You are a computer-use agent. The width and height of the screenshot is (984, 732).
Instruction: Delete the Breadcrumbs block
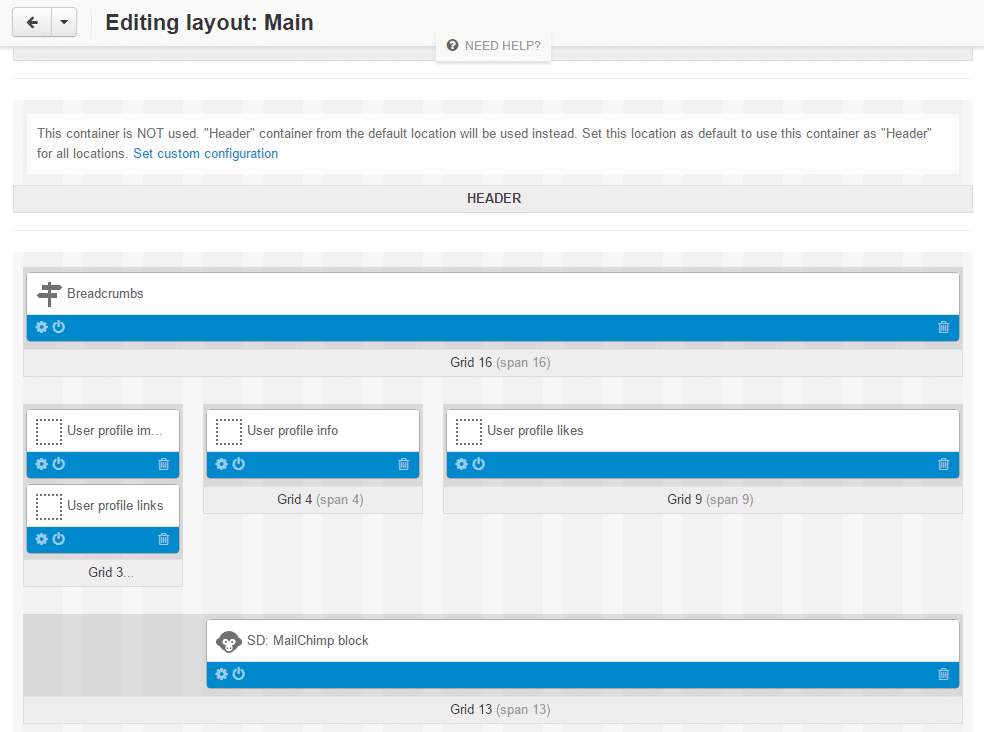(x=943, y=327)
